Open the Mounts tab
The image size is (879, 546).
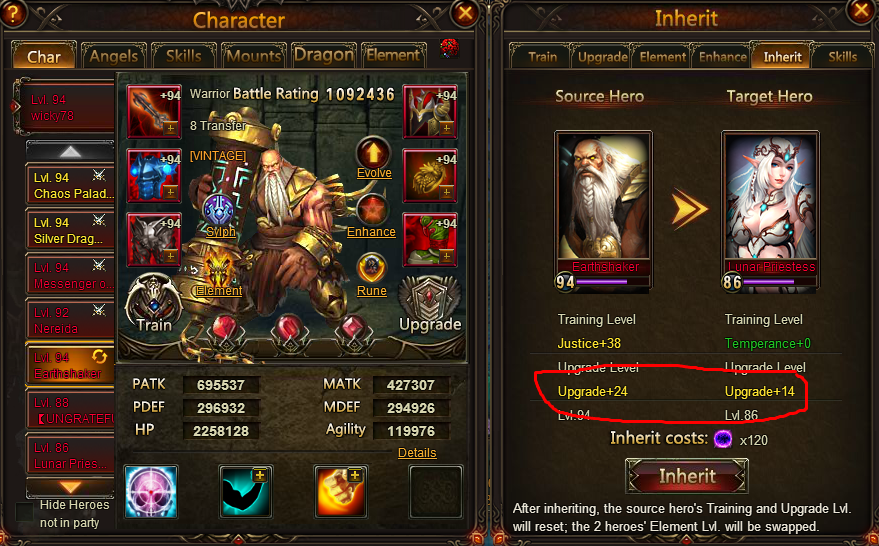pos(253,56)
